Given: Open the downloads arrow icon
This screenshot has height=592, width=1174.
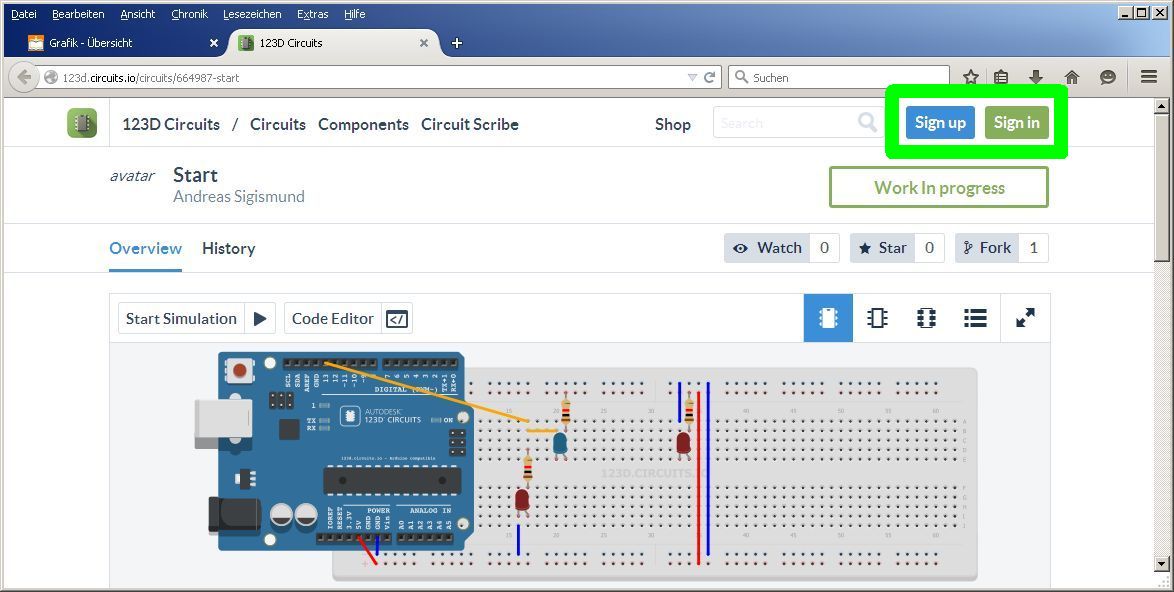Looking at the screenshot, I should (1036, 77).
